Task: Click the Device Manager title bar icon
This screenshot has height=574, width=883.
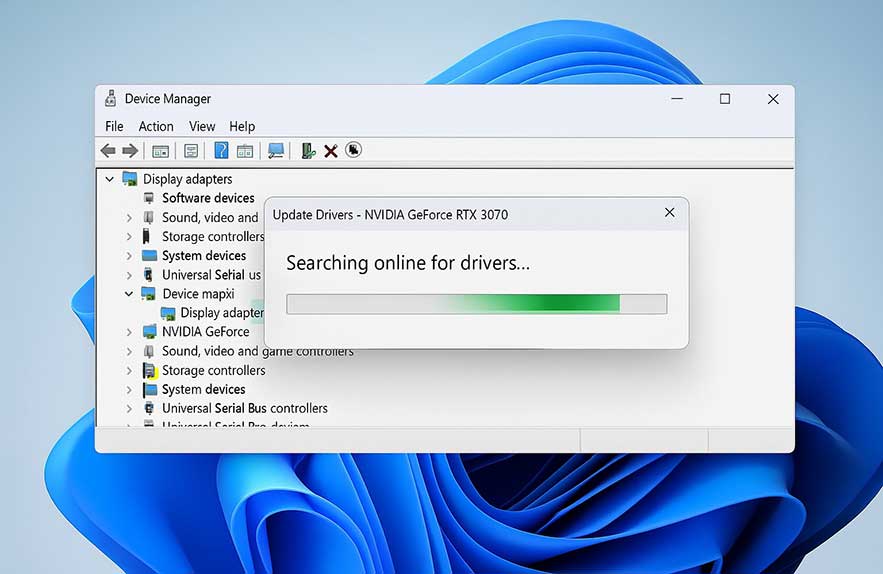Action: (111, 99)
